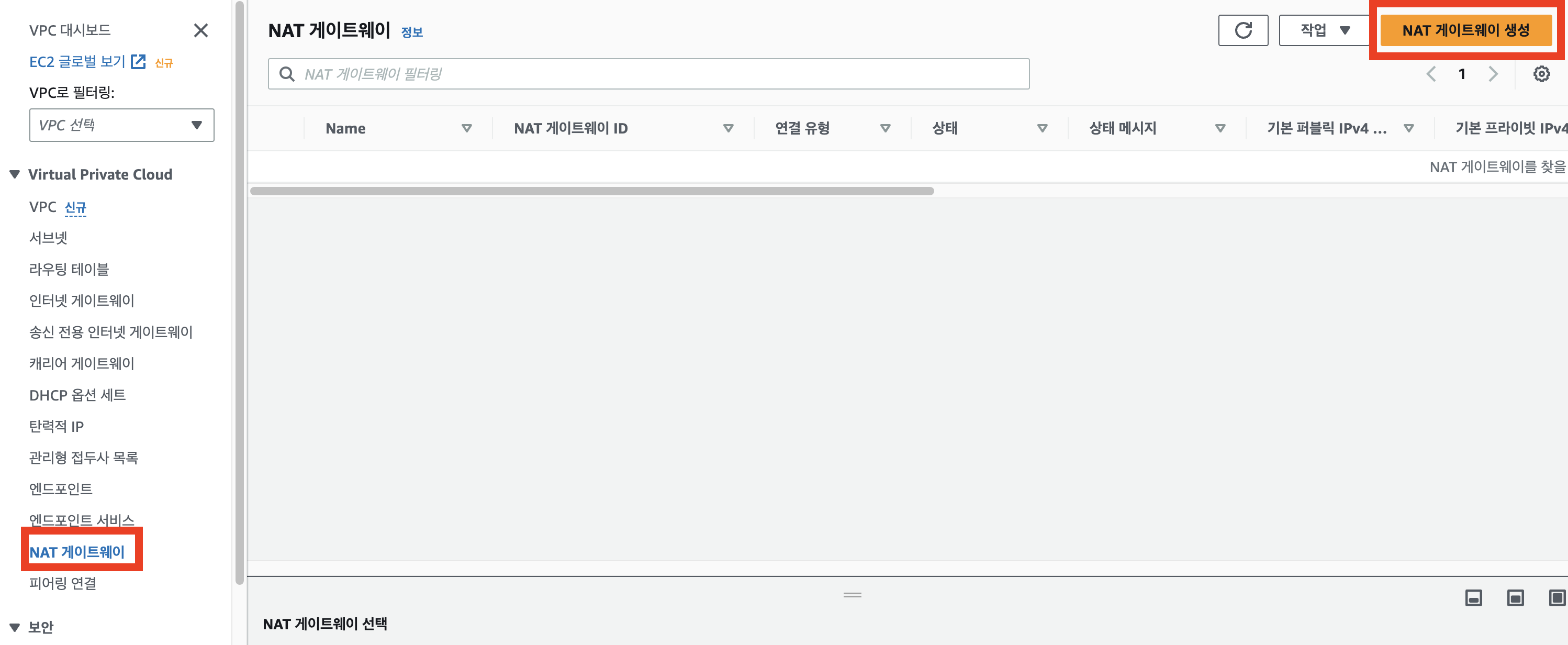This screenshot has width=1568, height=645.
Task: Collapse the 보안 section
Action: coord(15,627)
